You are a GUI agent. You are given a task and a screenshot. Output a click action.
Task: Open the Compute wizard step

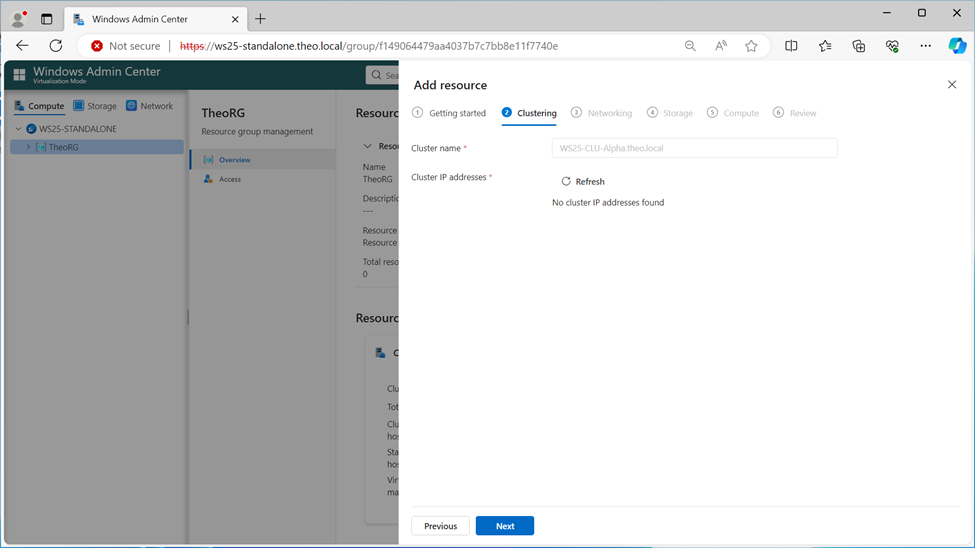(x=732, y=113)
